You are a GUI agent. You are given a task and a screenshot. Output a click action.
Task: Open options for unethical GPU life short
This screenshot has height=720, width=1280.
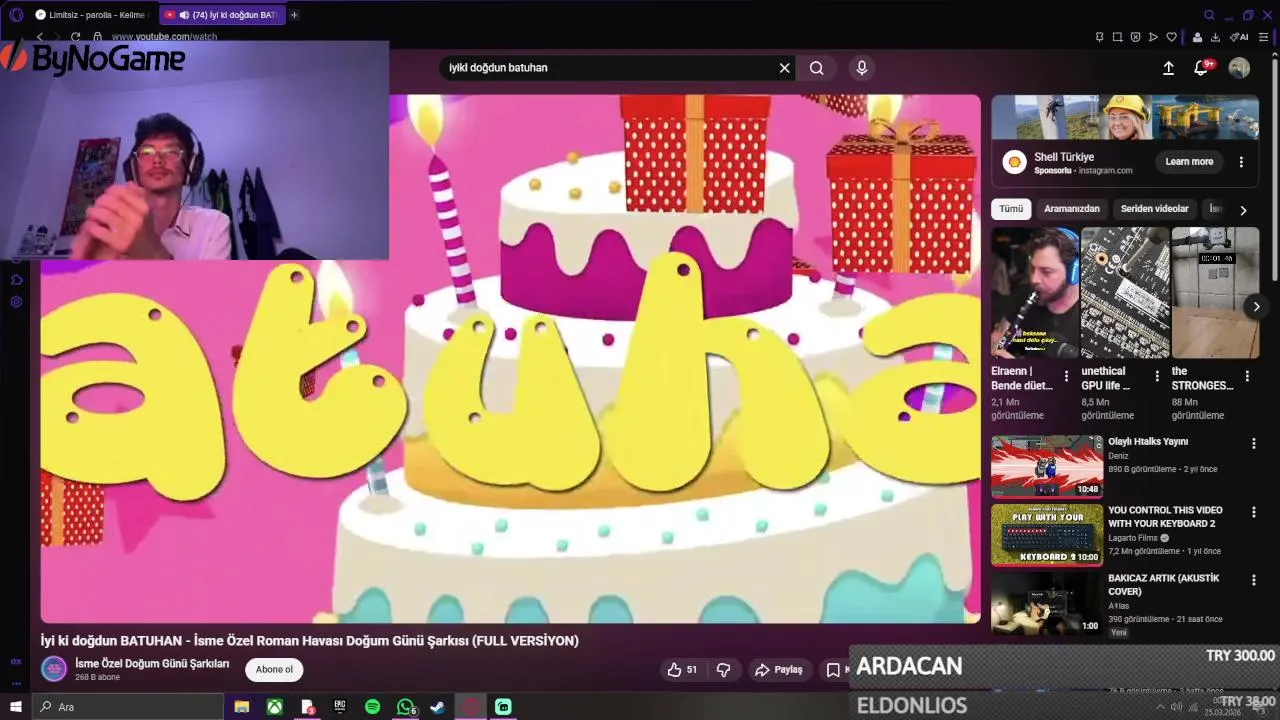pyautogui.click(x=1157, y=377)
